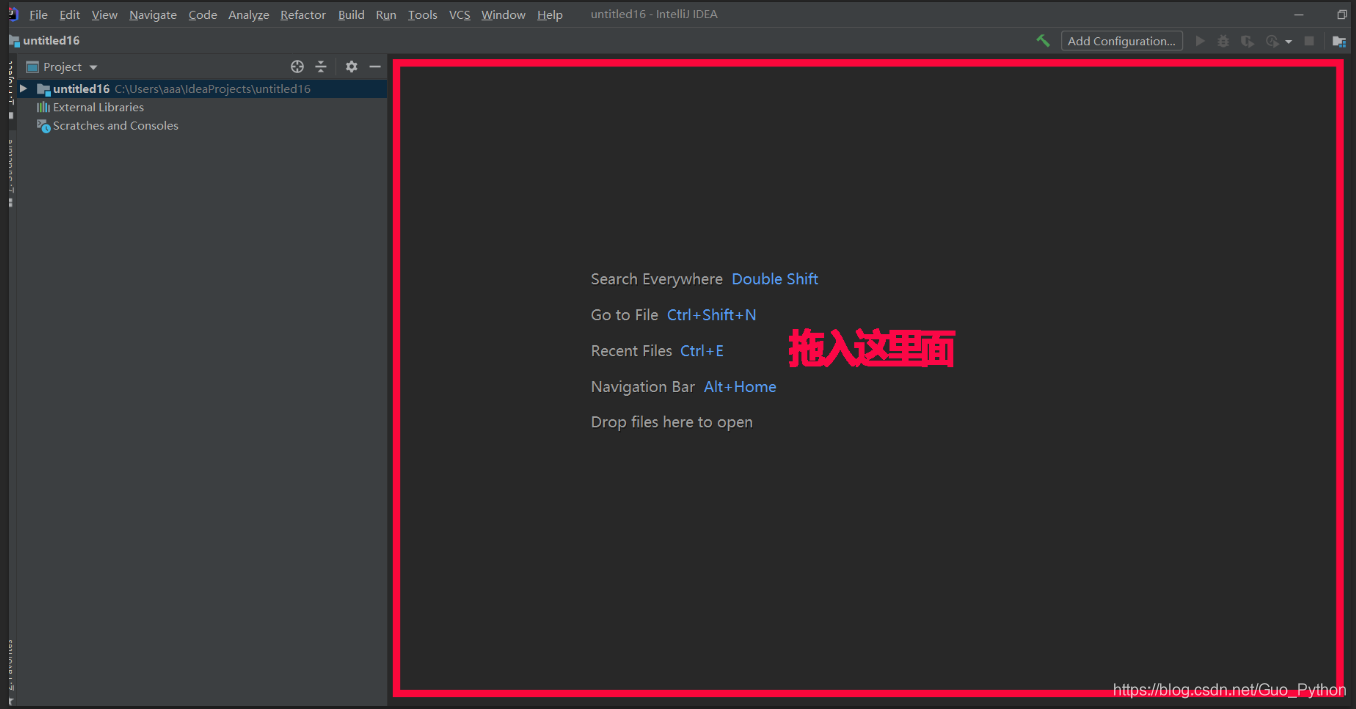Image resolution: width=1356 pixels, height=709 pixels.
Task: Open the Project panel gear settings icon
Action: pos(351,67)
